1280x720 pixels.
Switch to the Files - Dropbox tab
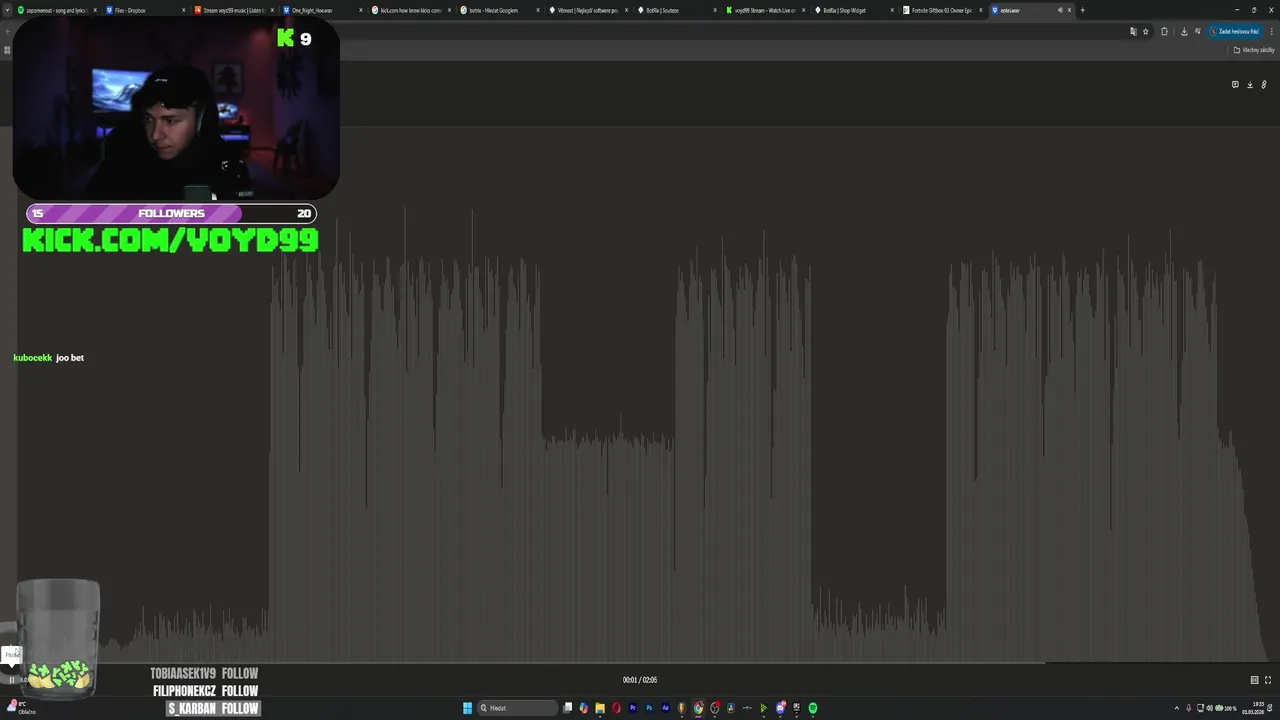(144, 10)
